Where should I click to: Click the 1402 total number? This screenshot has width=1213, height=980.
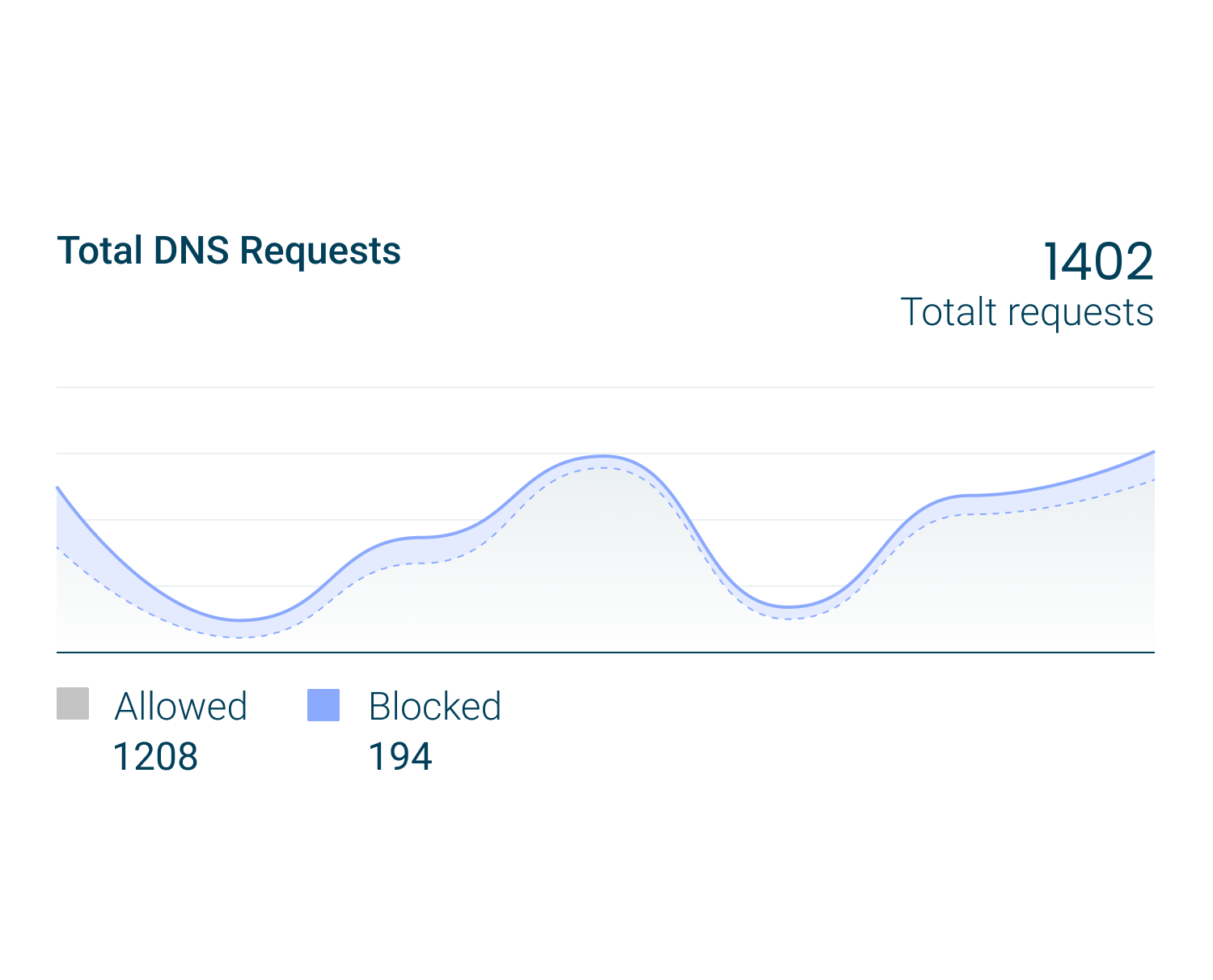[x=1097, y=262]
